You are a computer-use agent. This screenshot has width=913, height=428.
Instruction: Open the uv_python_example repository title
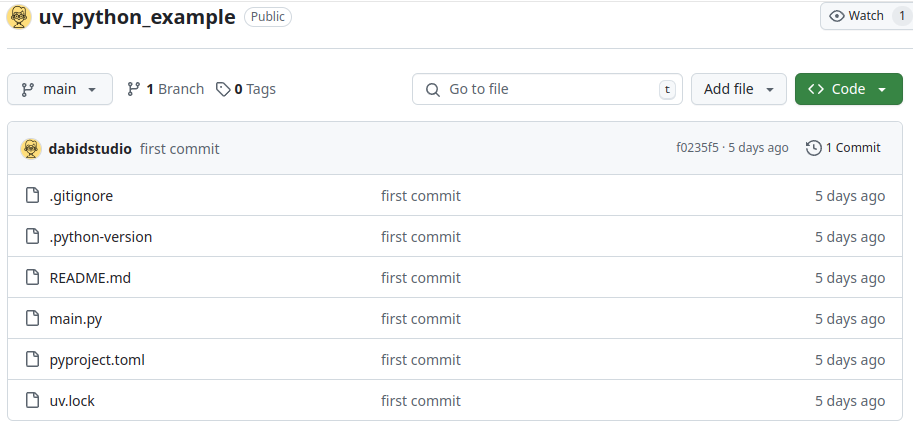click(x=137, y=17)
